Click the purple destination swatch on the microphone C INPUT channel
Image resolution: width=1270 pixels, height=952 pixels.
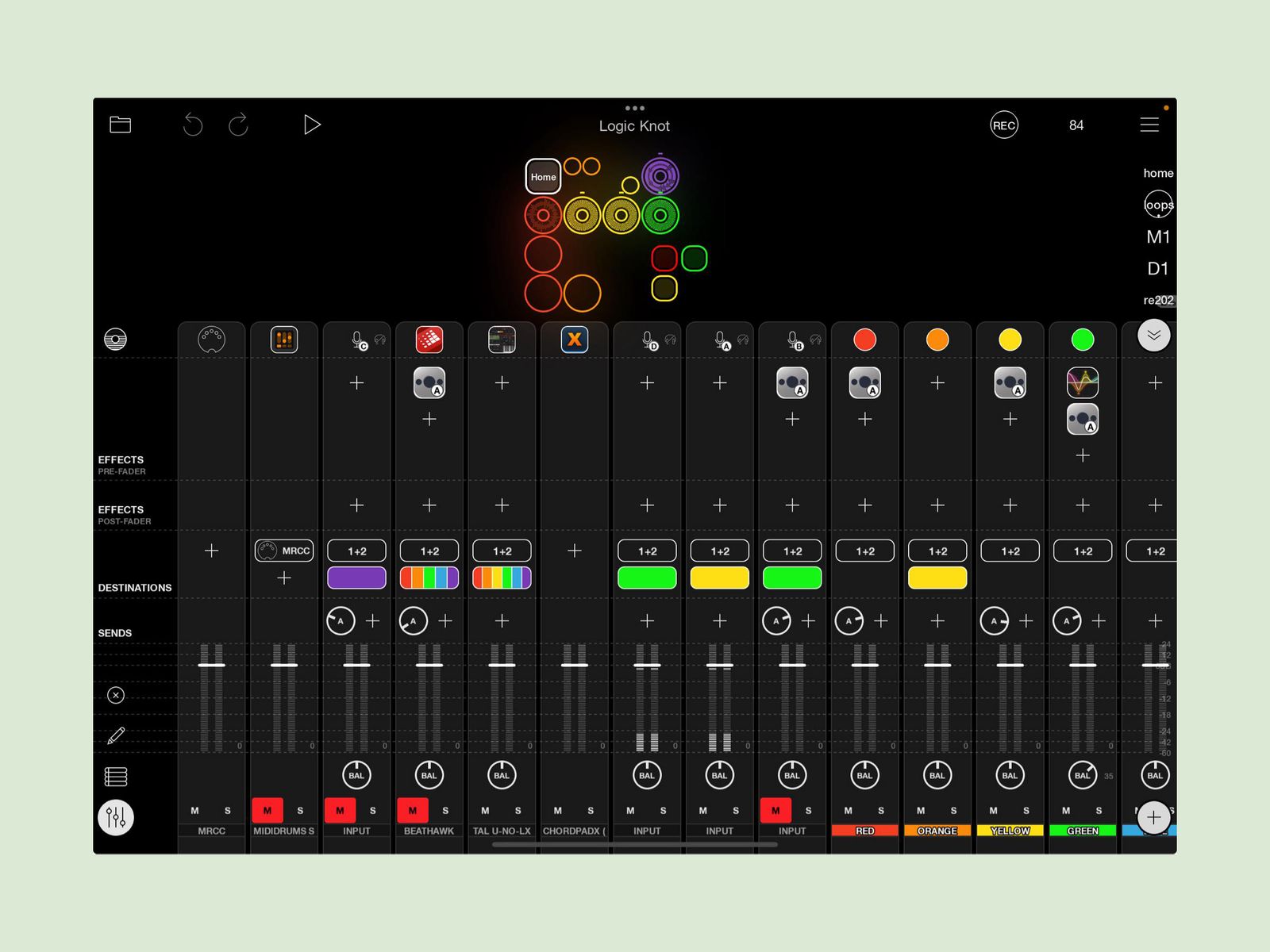point(356,578)
